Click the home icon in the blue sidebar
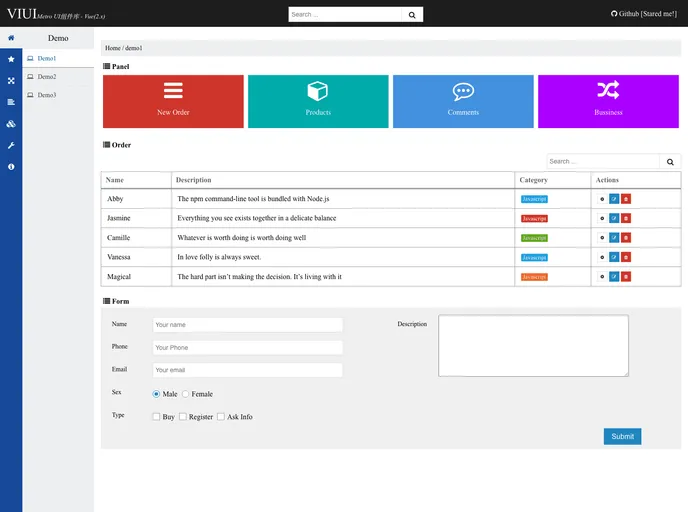Screen dimensions: 688x512 pos(11,38)
